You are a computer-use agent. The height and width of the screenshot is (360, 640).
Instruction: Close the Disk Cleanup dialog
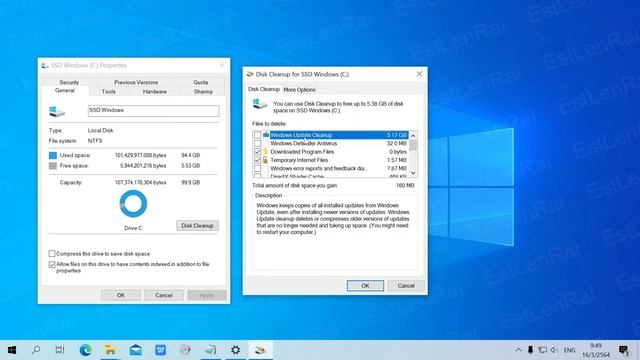tap(419, 74)
